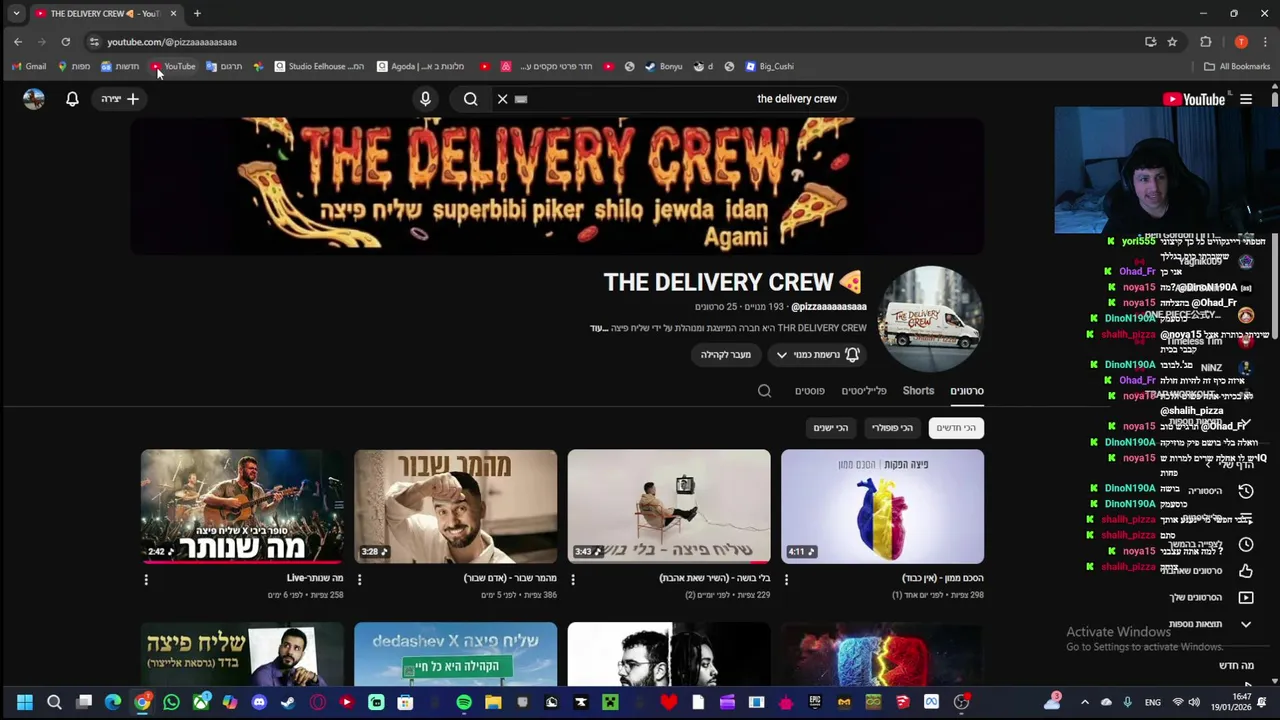This screenshot has height=720, width=1280.
Task: Switch to the Playlists (פלייליסטים) tab
Action: (x=864, y=391)
